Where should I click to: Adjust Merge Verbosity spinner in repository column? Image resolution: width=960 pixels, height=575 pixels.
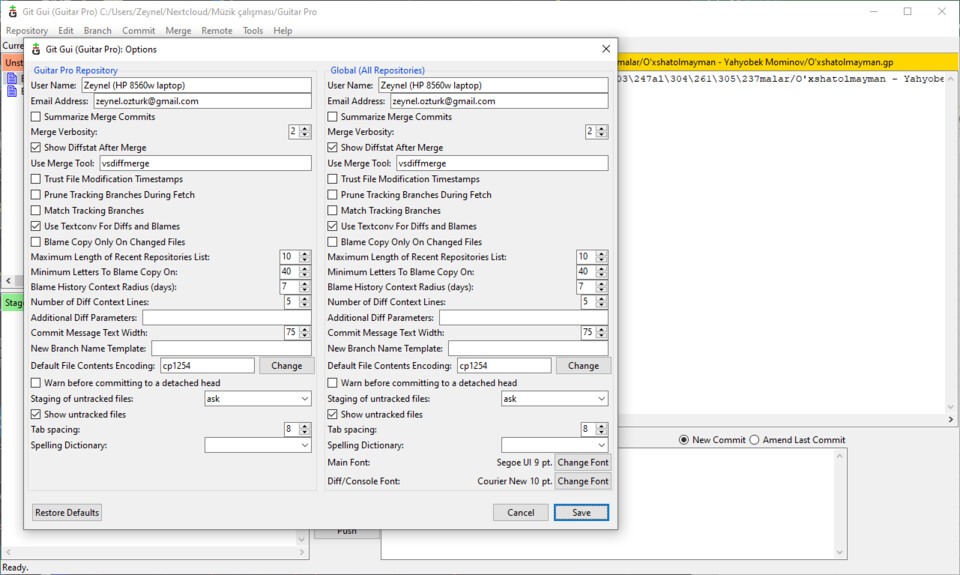(300, 132)
